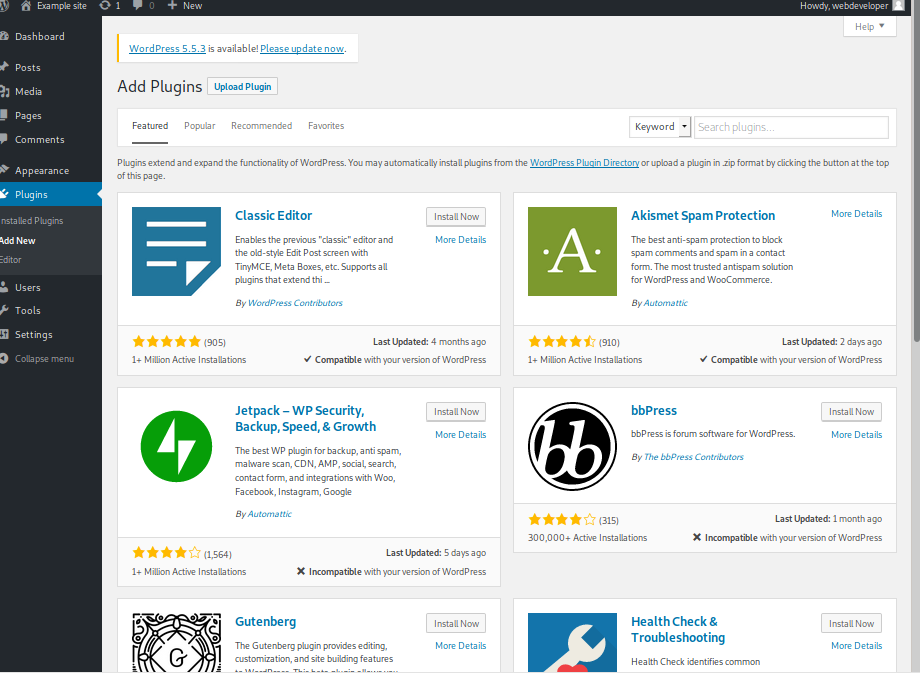Open the Gutenberg title link
This screenshot has width=920, height=673.
(265, 622)
